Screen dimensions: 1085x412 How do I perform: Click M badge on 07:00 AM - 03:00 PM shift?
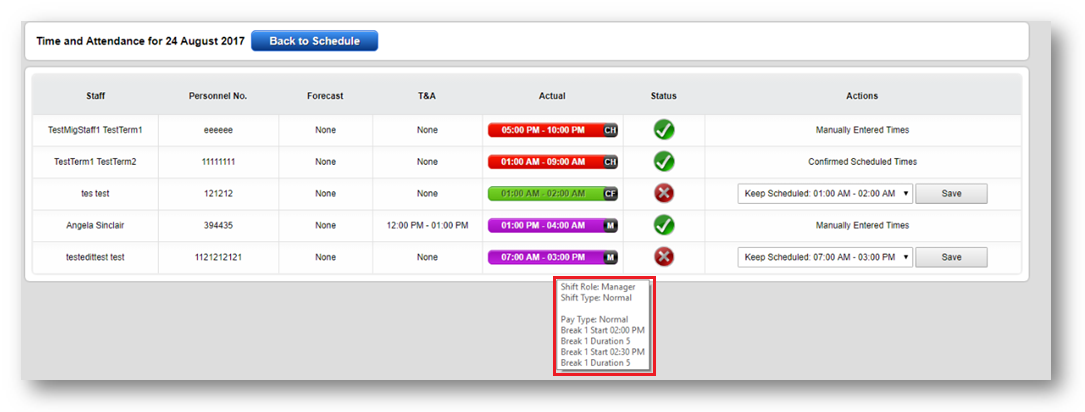click(x=610, y=258)
